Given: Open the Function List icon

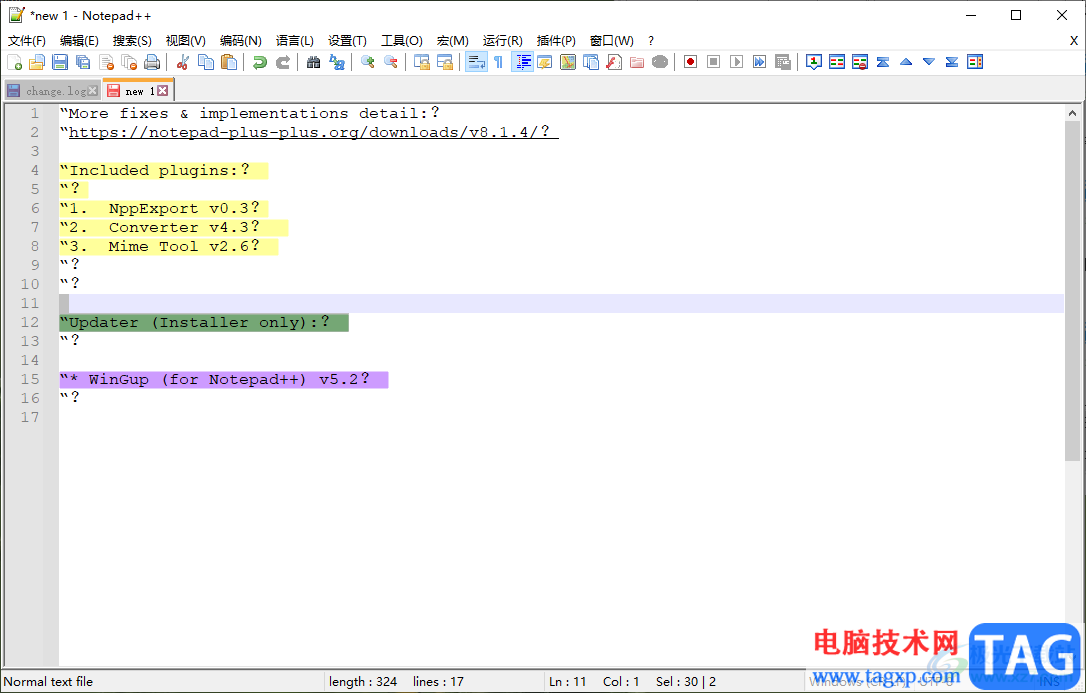Looking at the screenshot, I should coord(614,62).
